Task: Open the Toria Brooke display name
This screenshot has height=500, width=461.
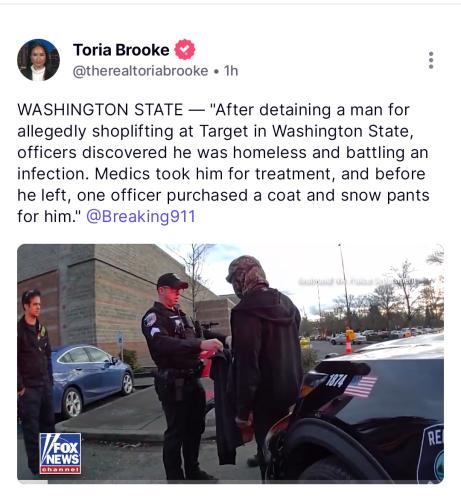Action: (x=121, y=50)
